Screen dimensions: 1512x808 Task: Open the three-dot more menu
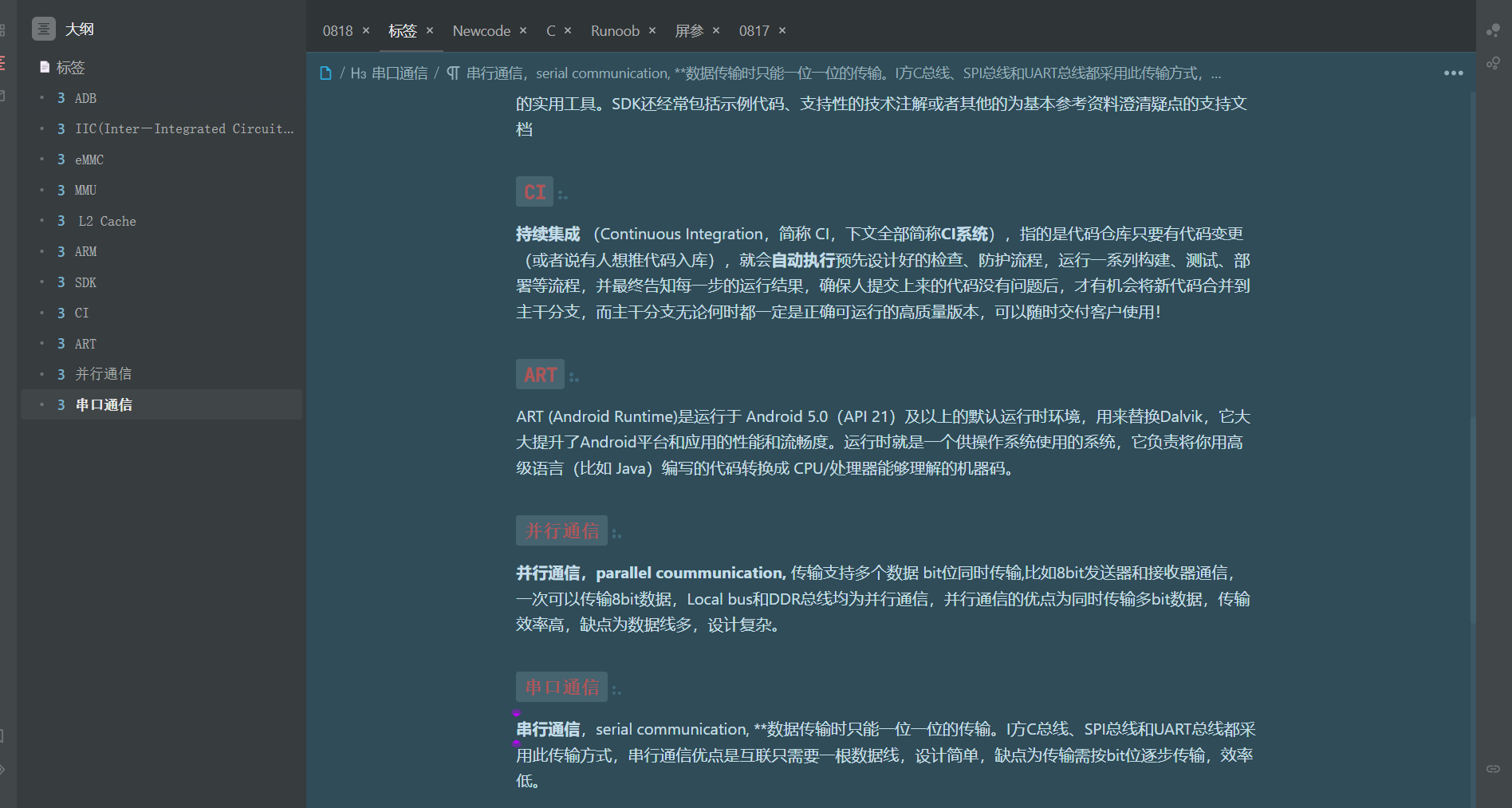pyautogui.click(x=1453, y=73)
